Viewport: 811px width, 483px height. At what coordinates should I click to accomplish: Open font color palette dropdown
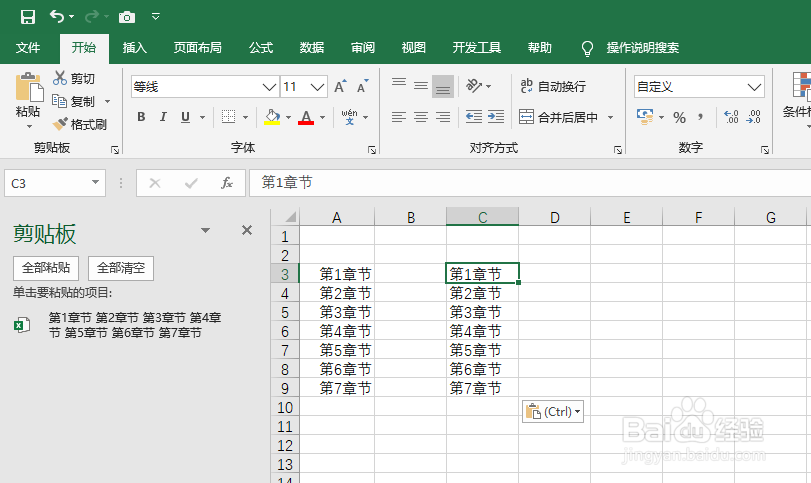click(x=323, y=117)
